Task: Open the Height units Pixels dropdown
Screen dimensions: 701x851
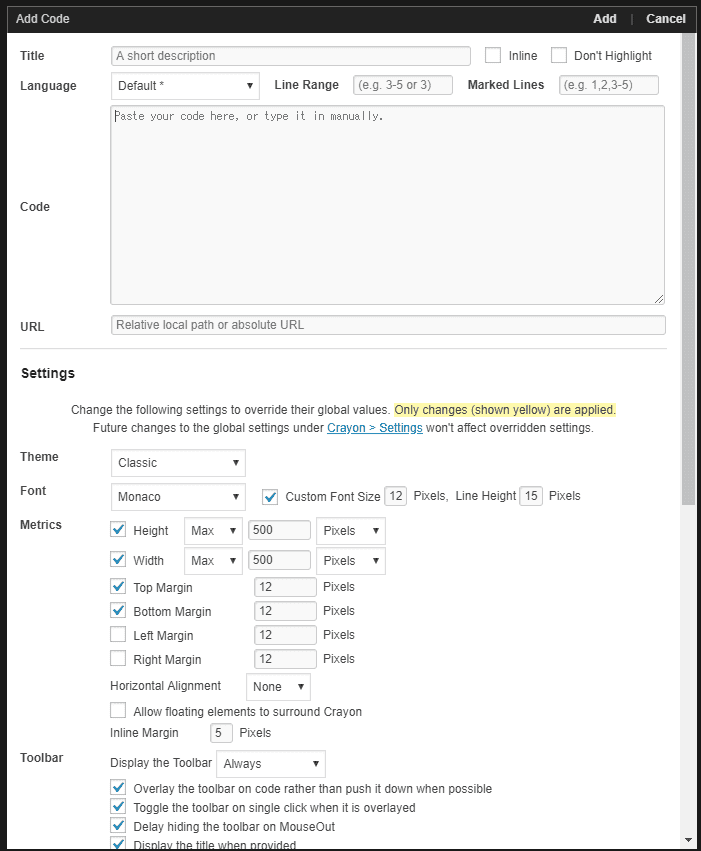Action: [351, 531]
